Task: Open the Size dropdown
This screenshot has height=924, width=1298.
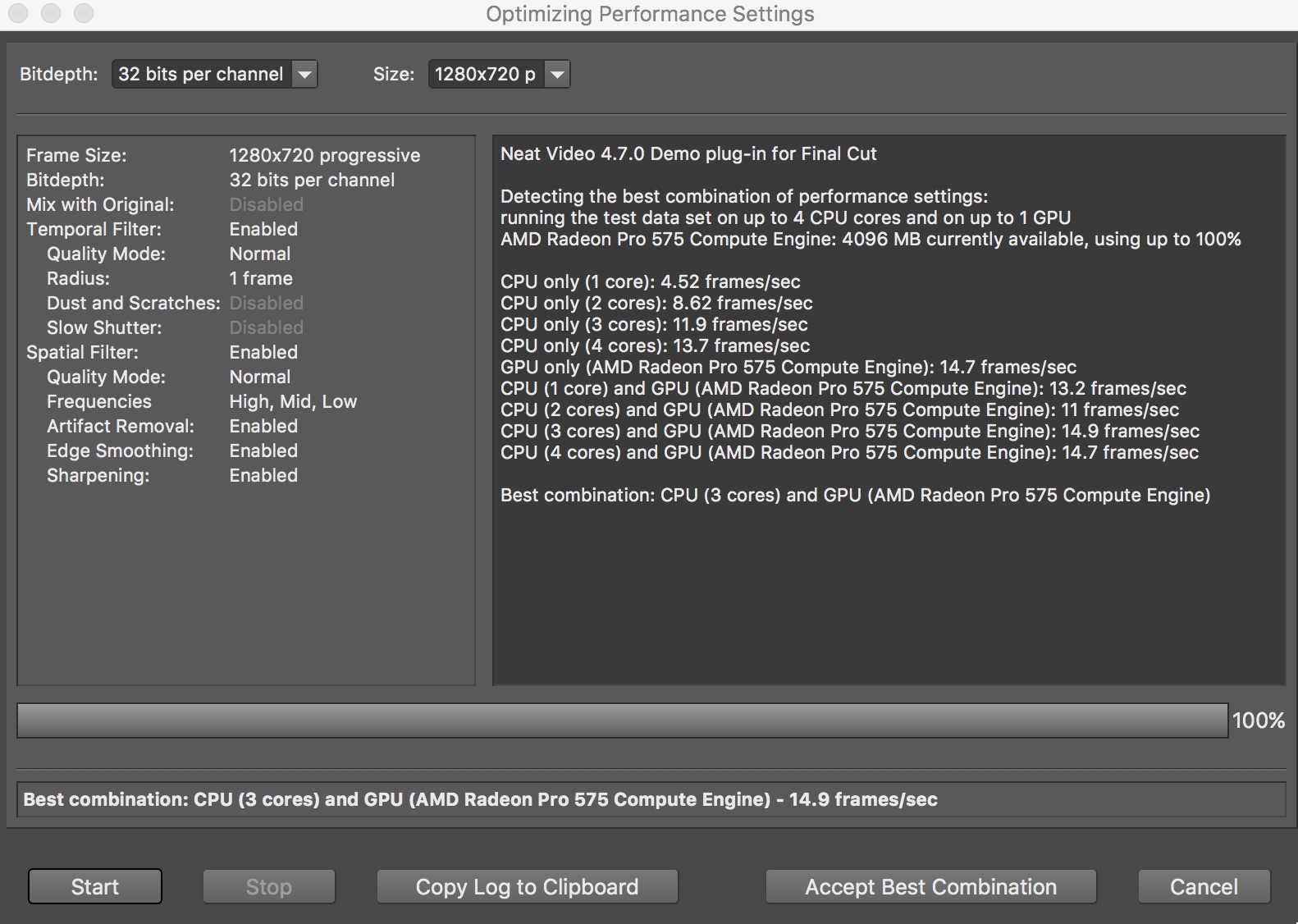Action: (499, 74)
